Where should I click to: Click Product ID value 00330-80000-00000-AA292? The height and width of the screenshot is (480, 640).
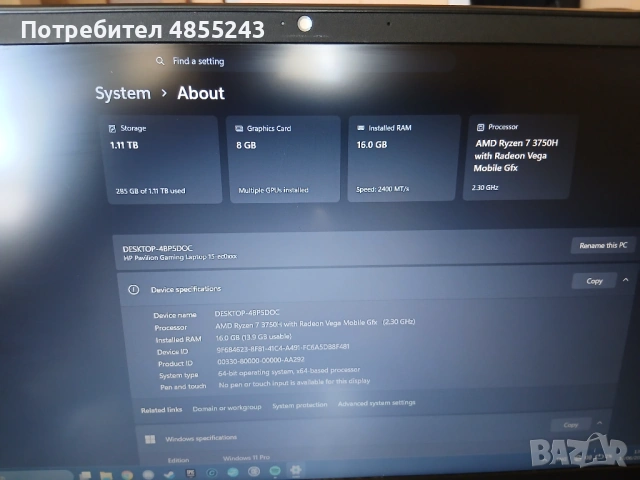pos(261,360)
